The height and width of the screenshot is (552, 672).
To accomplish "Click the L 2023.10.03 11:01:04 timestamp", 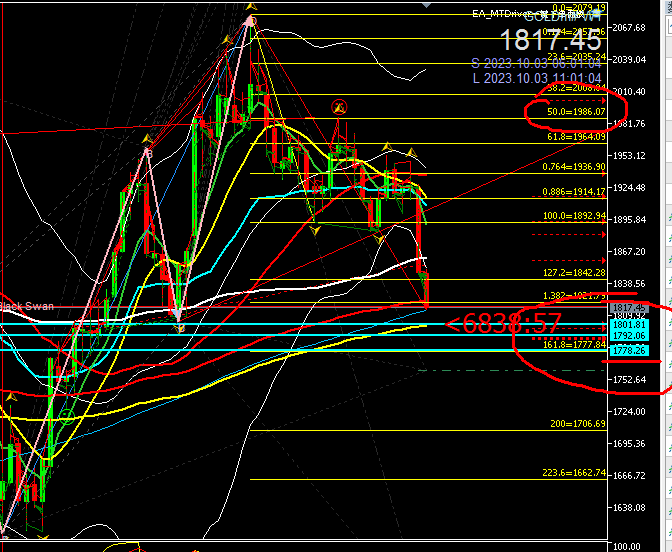I will [x=537, y=78].
